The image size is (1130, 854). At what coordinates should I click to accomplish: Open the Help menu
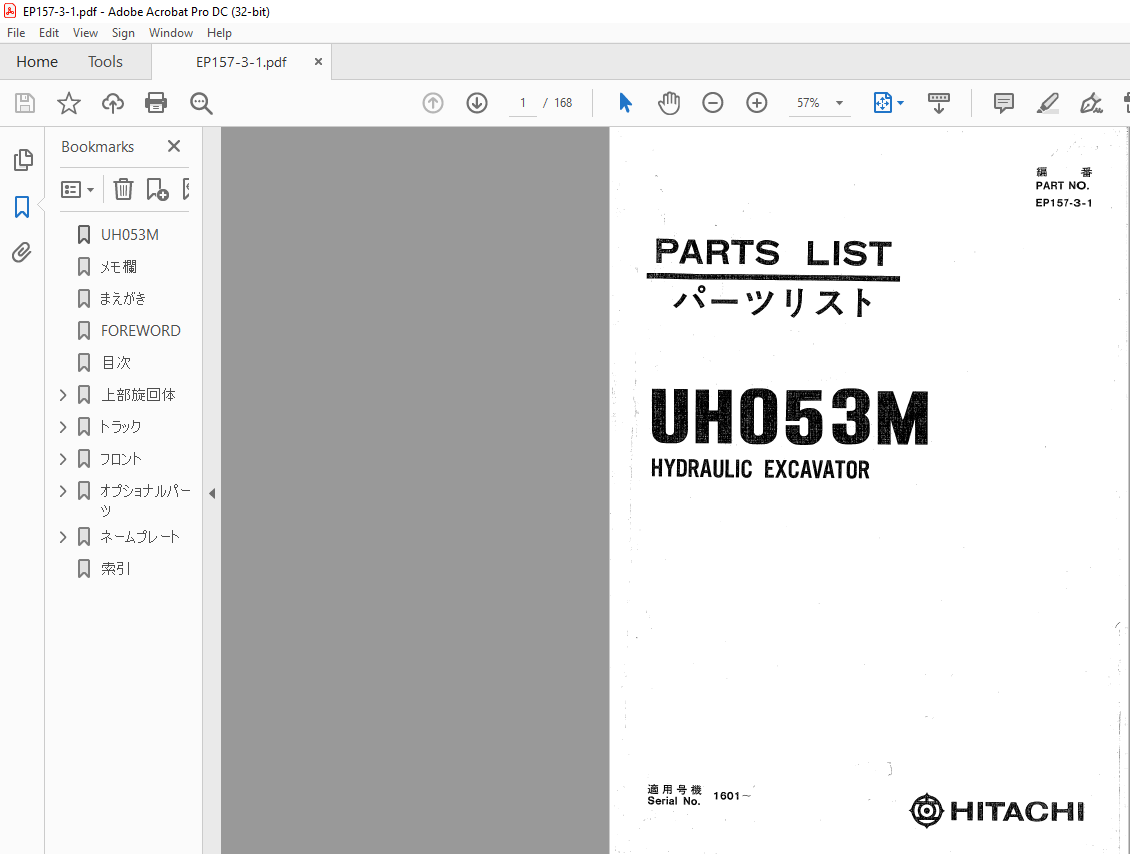(219, 33)
